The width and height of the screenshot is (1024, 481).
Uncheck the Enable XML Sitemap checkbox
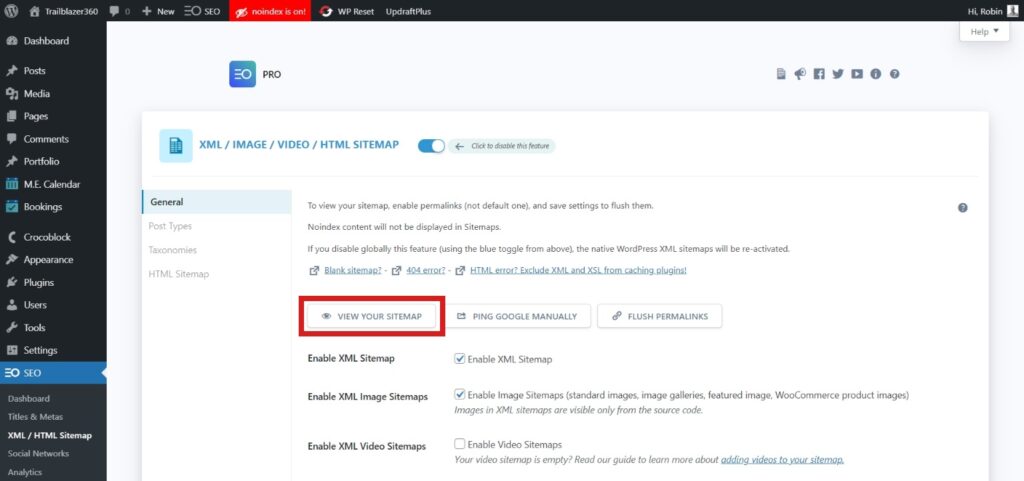460,358
